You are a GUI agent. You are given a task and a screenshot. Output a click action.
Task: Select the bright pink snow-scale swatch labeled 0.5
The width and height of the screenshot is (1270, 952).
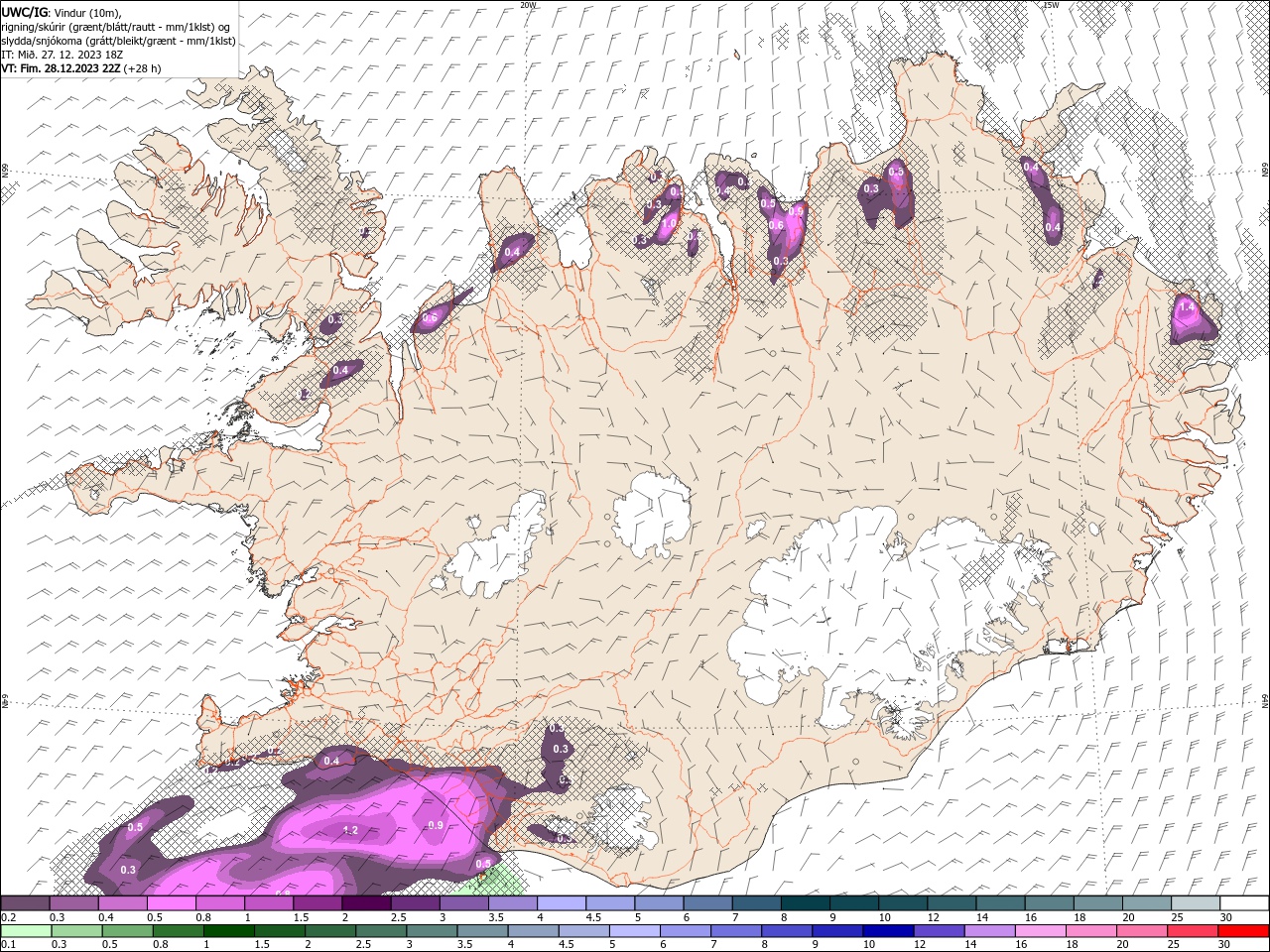click(x=172, y=903)
